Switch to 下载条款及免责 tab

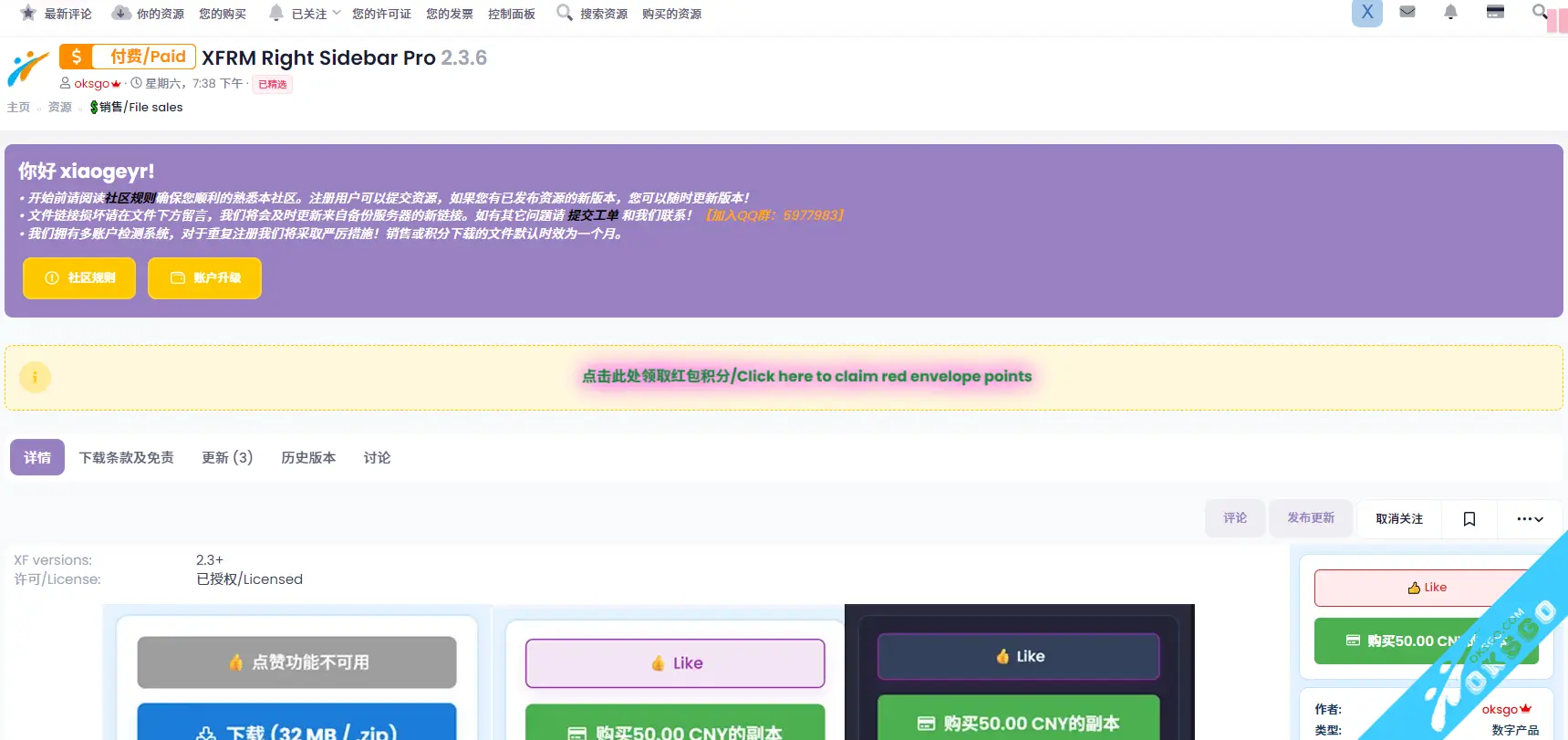point(126,457)
